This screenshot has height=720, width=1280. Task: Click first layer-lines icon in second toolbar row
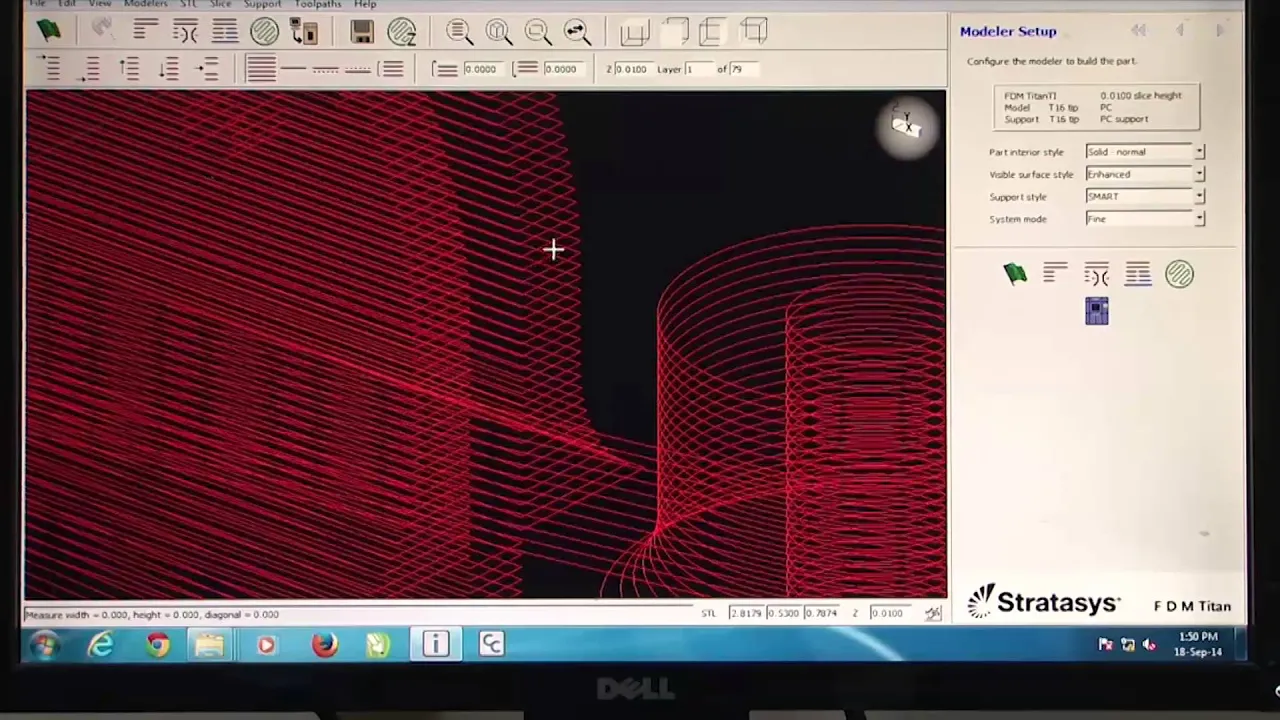click(x=50, y=68)
